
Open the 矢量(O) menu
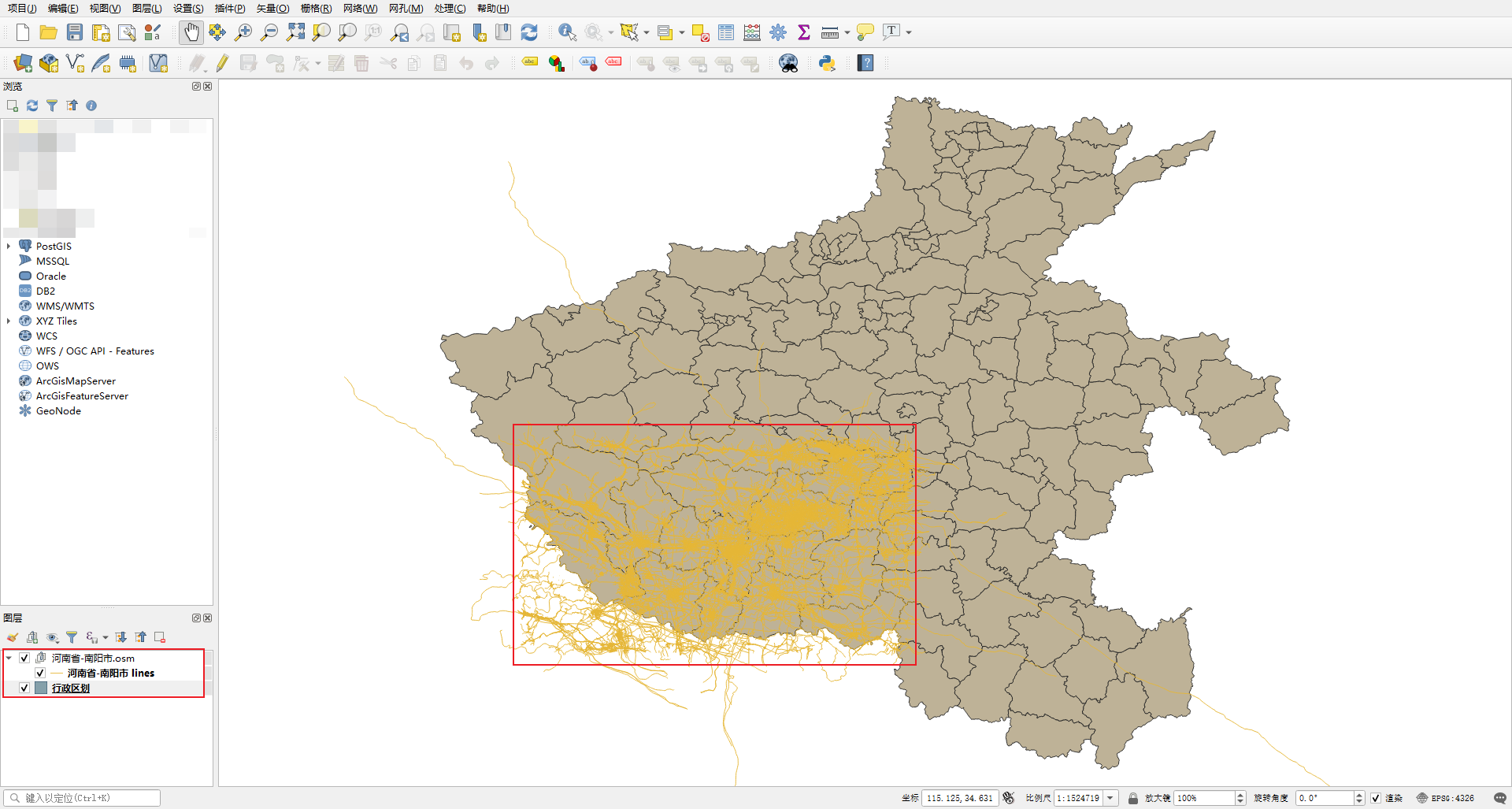coord(272,9)
